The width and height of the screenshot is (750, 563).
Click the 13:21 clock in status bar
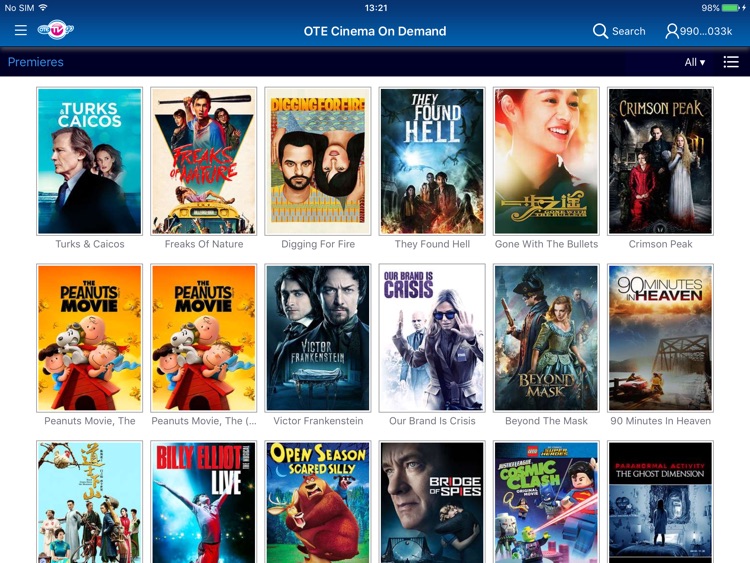(376, 8)
